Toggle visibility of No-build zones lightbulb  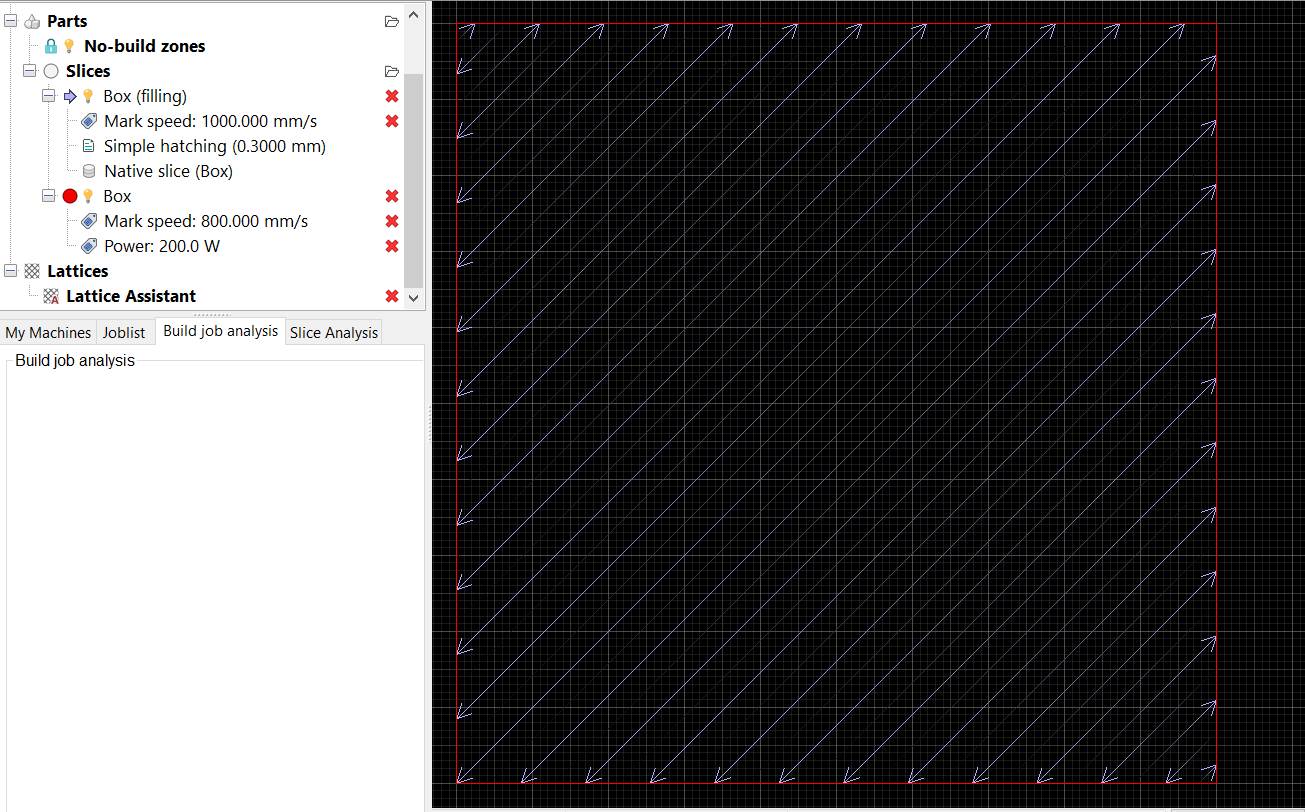(67, 45)
